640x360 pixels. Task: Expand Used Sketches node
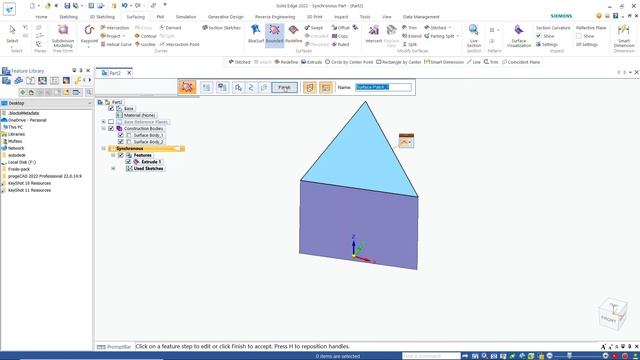coord(113,168)
